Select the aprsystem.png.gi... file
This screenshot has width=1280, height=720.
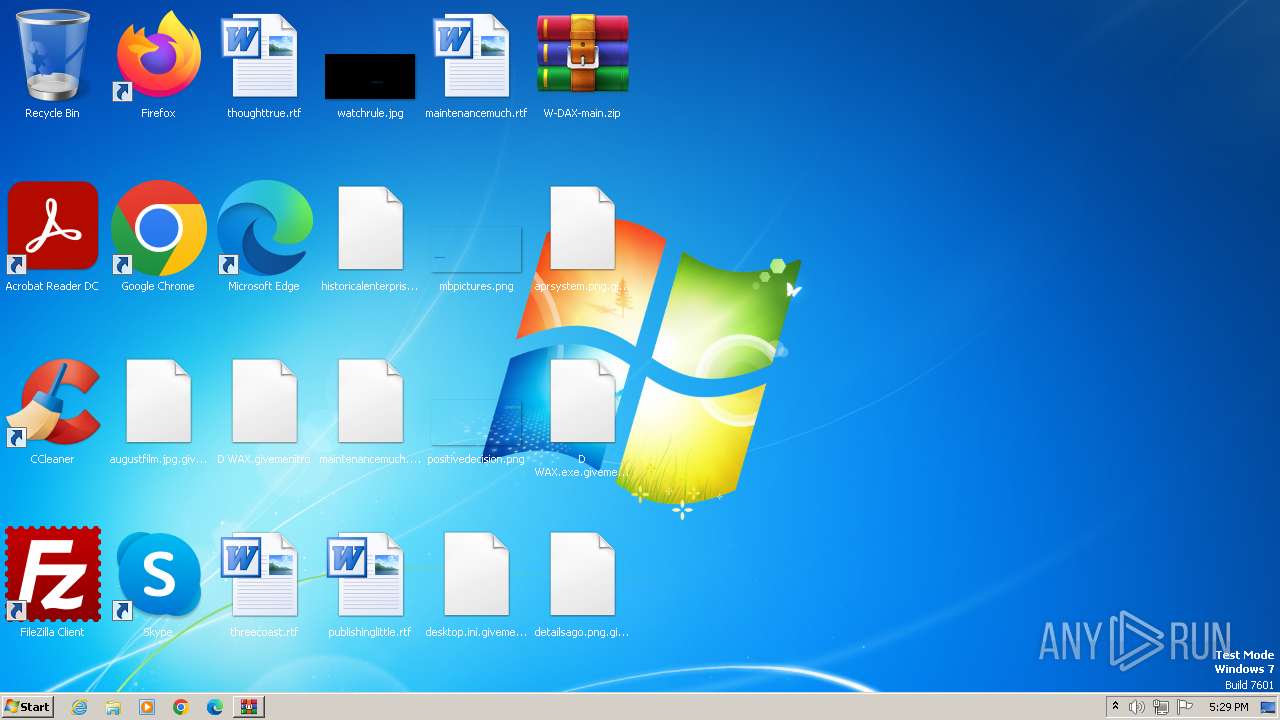tap(582, 238)
